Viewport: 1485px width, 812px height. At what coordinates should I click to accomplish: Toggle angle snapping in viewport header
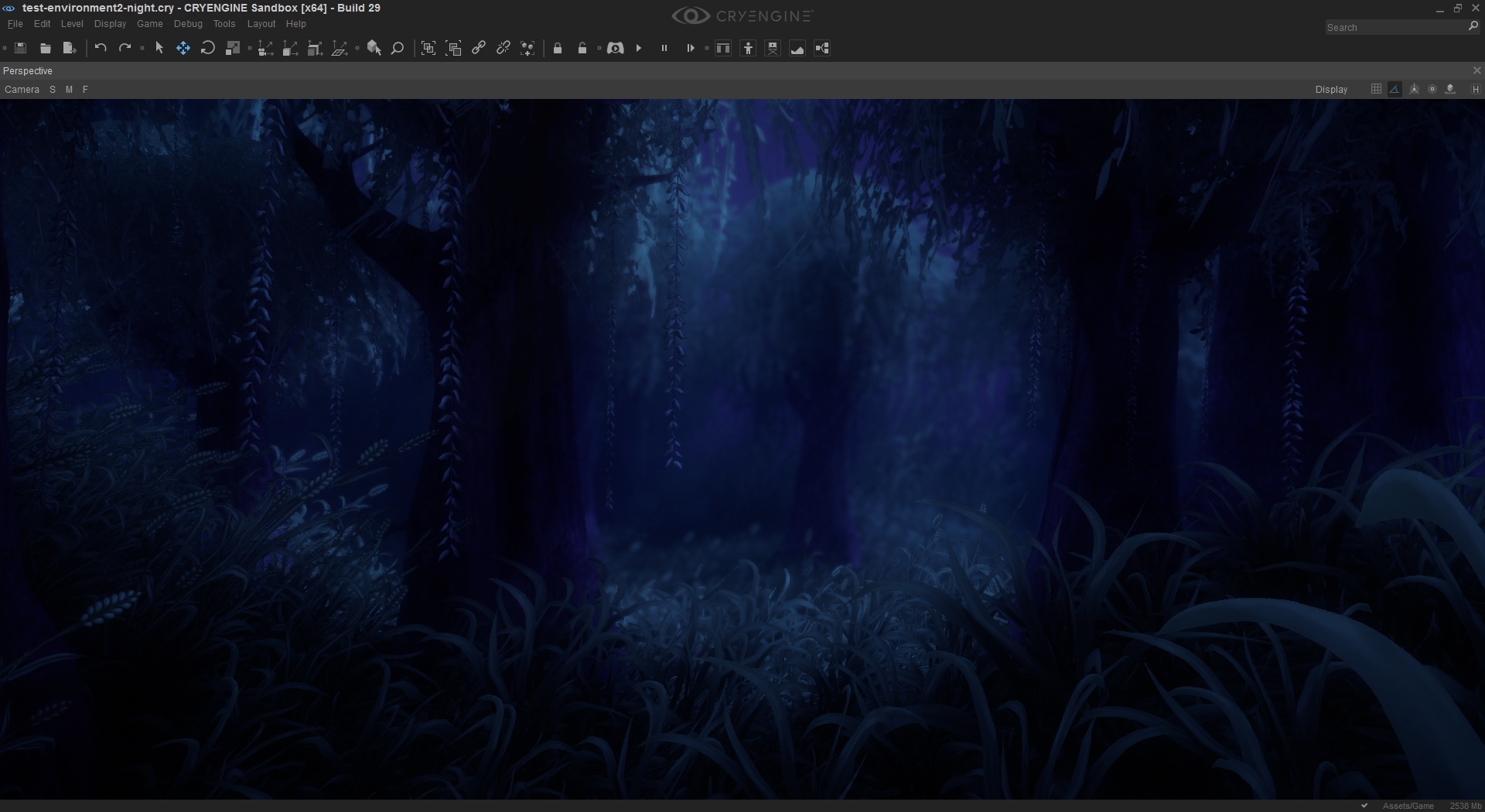pyautogui.click(x=1395, y=89)
